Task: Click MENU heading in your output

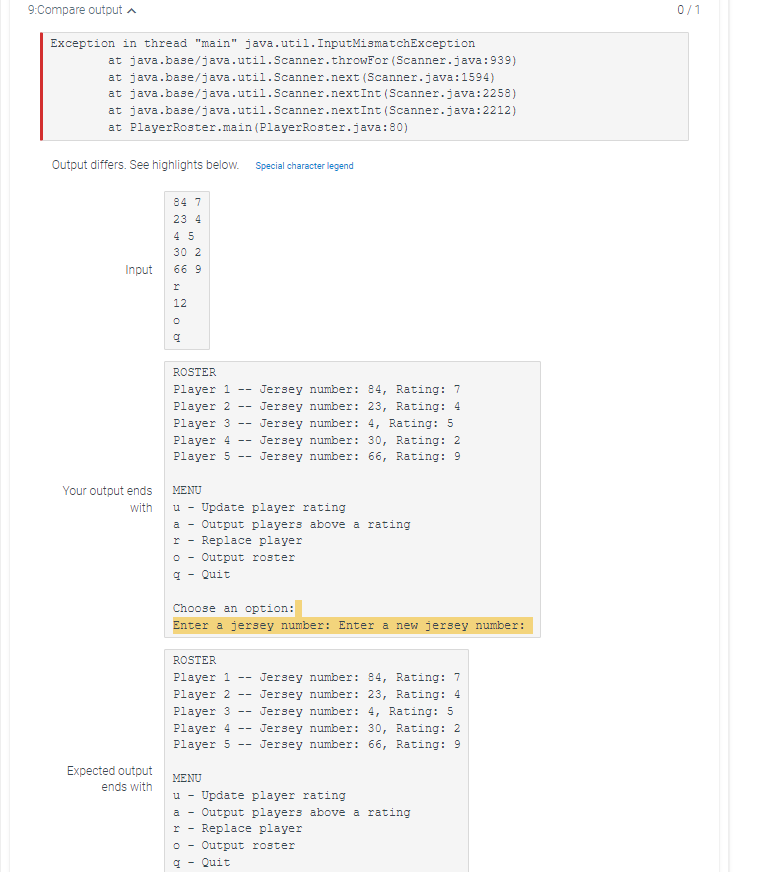Action: tap(187, 490)
